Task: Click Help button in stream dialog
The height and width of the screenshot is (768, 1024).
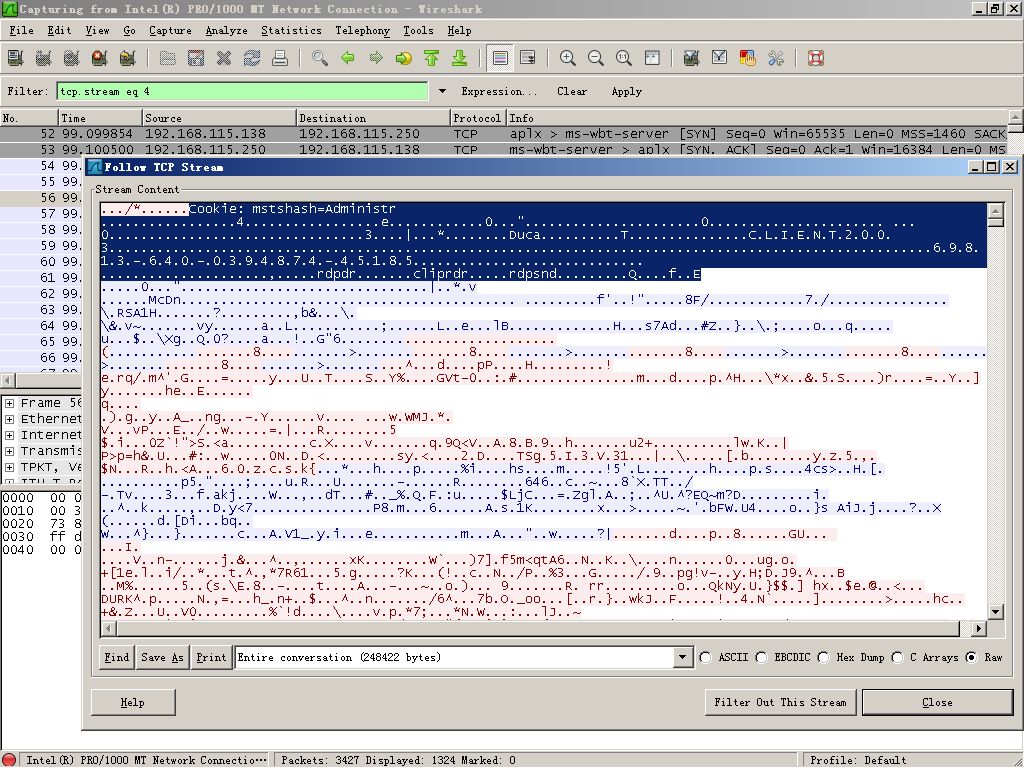Action: click(x=133, y=703)
